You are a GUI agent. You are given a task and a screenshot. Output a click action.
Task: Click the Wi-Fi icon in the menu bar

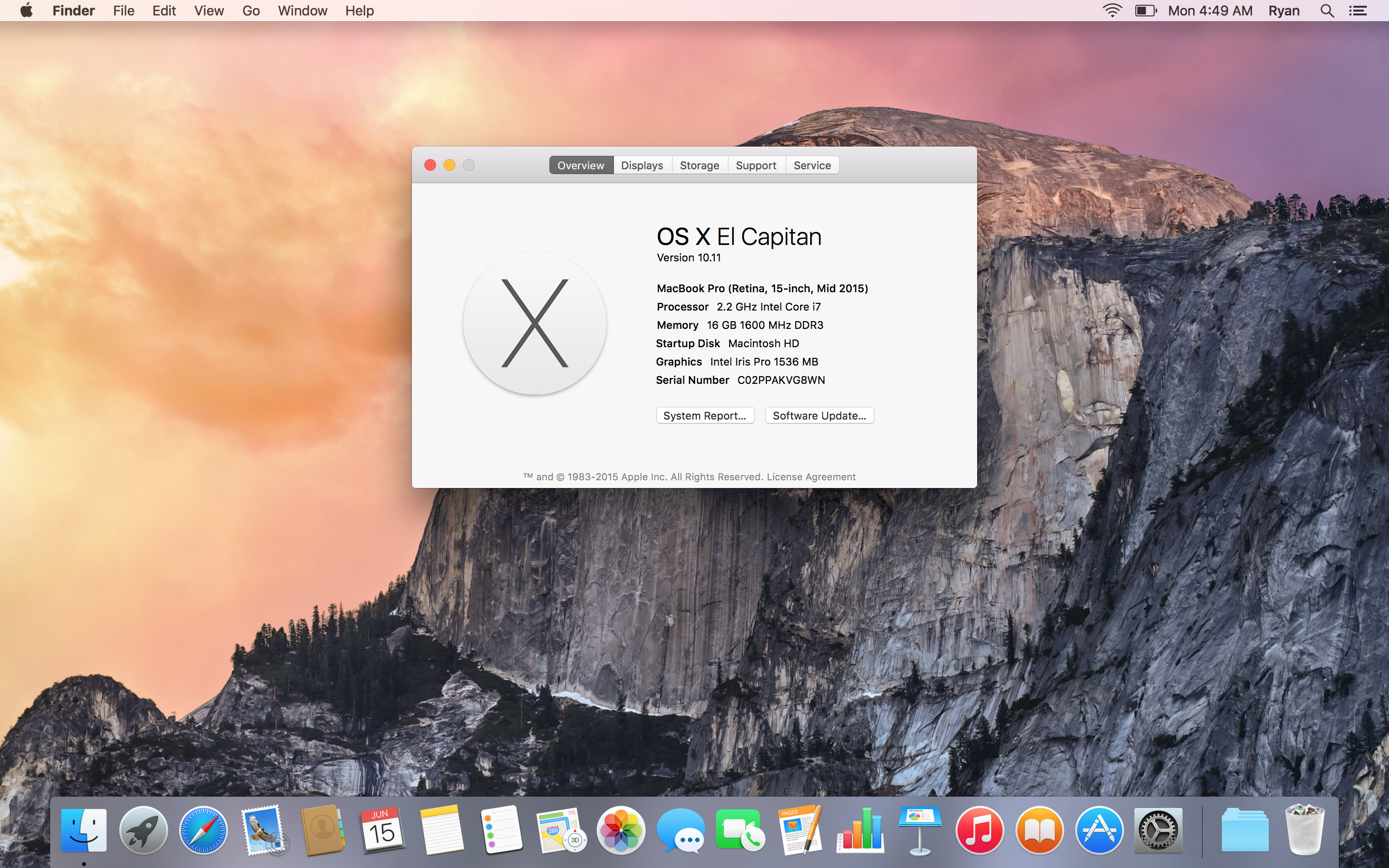[x=1111, y=11]
